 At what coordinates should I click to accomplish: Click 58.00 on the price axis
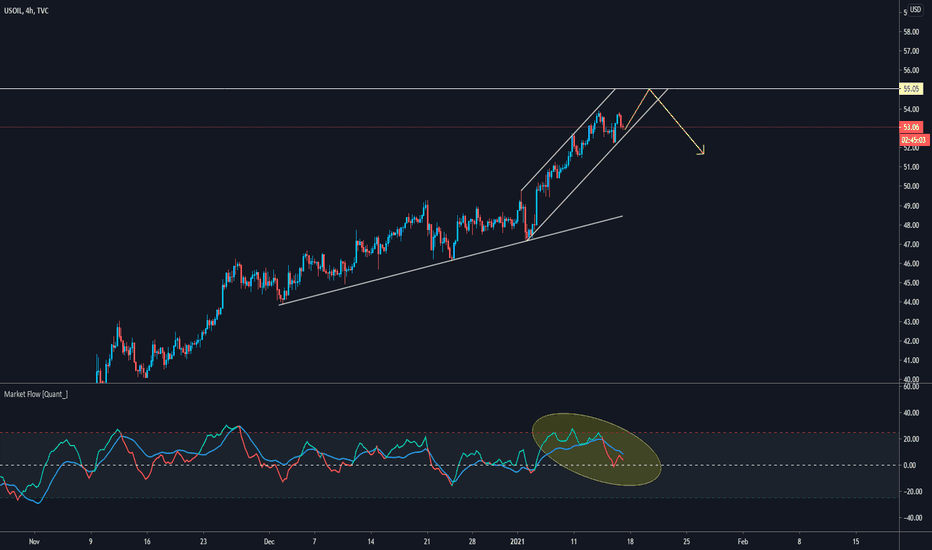(x=911, y=32)
